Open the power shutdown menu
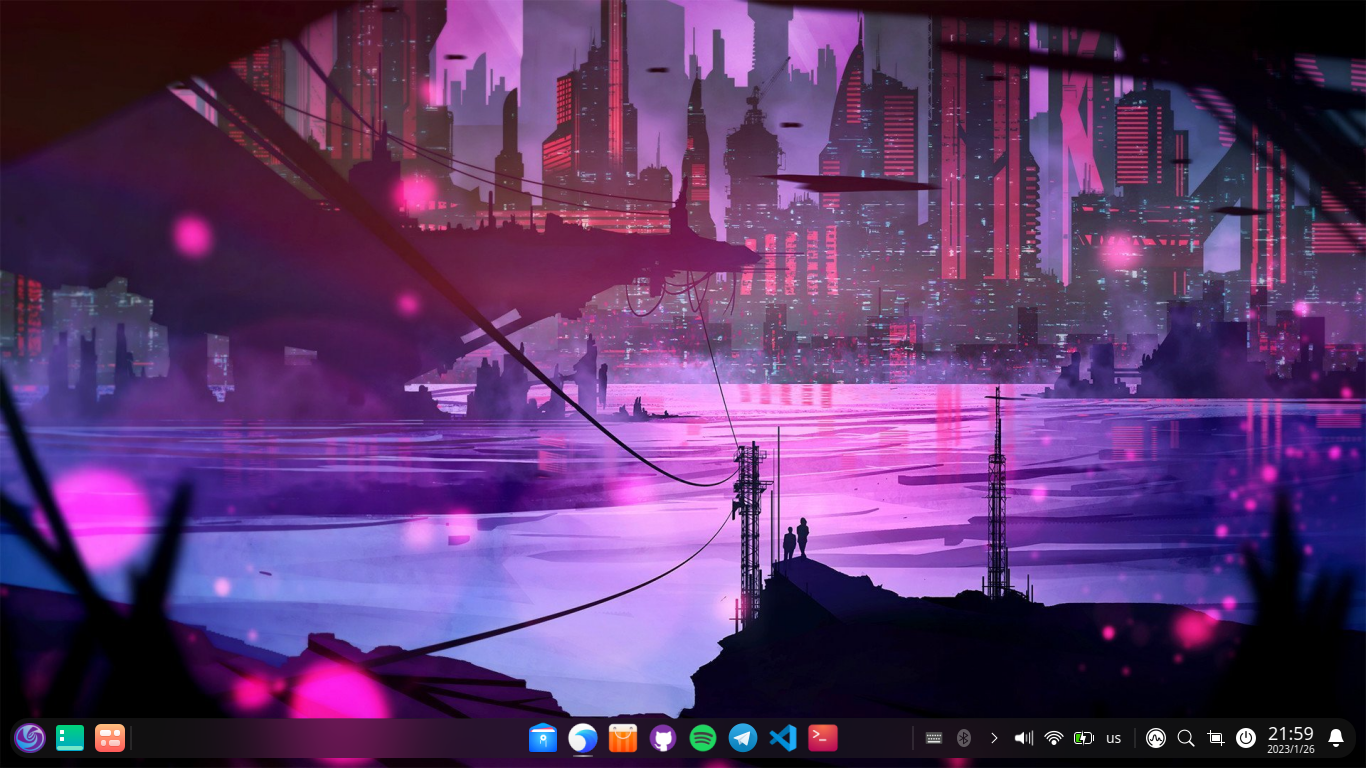This screenshot has height=768, width=1366. tap(1246, 738)
